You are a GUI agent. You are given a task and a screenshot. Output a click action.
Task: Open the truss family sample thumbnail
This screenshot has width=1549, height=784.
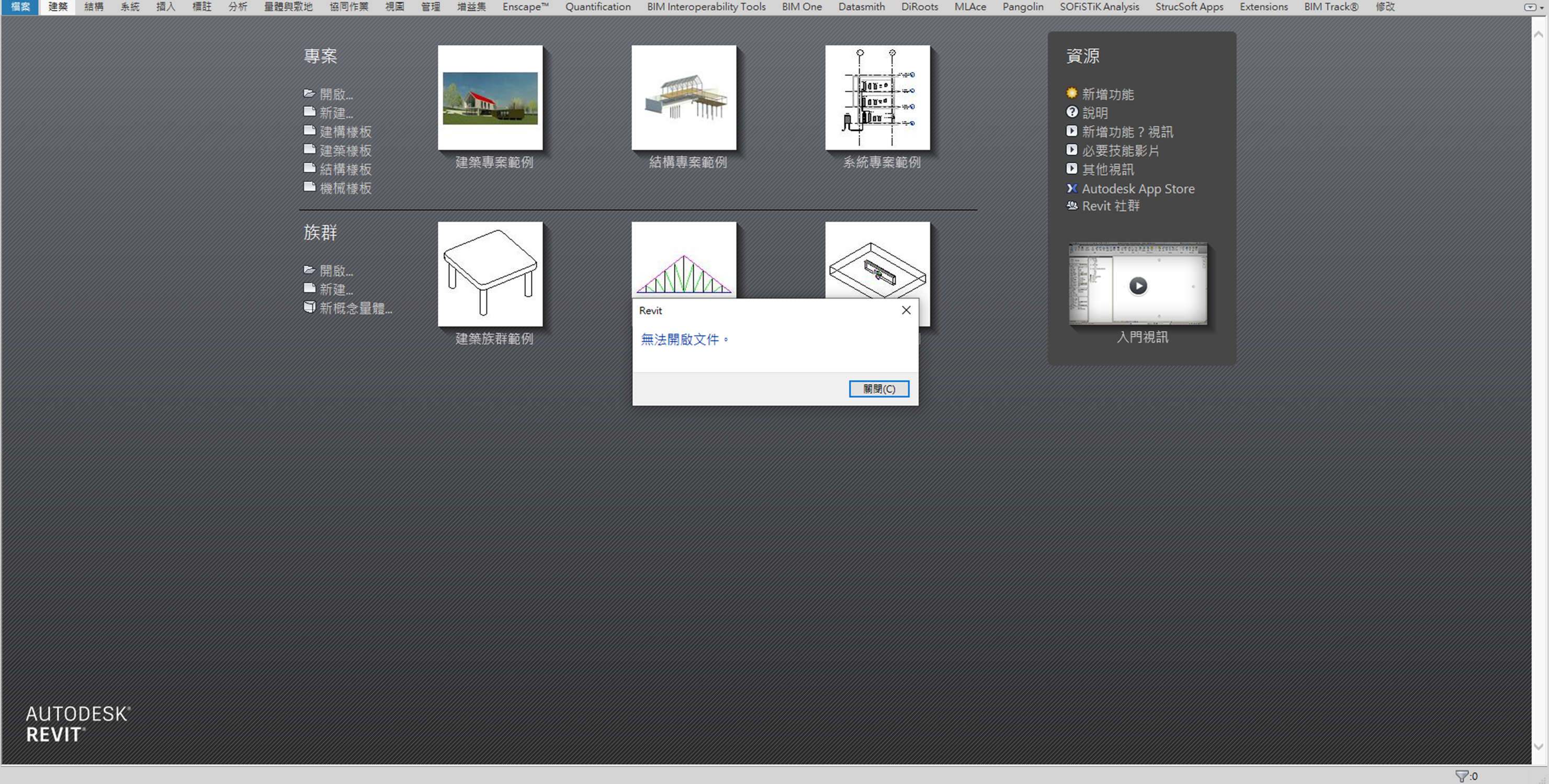[x=684, y=260]
